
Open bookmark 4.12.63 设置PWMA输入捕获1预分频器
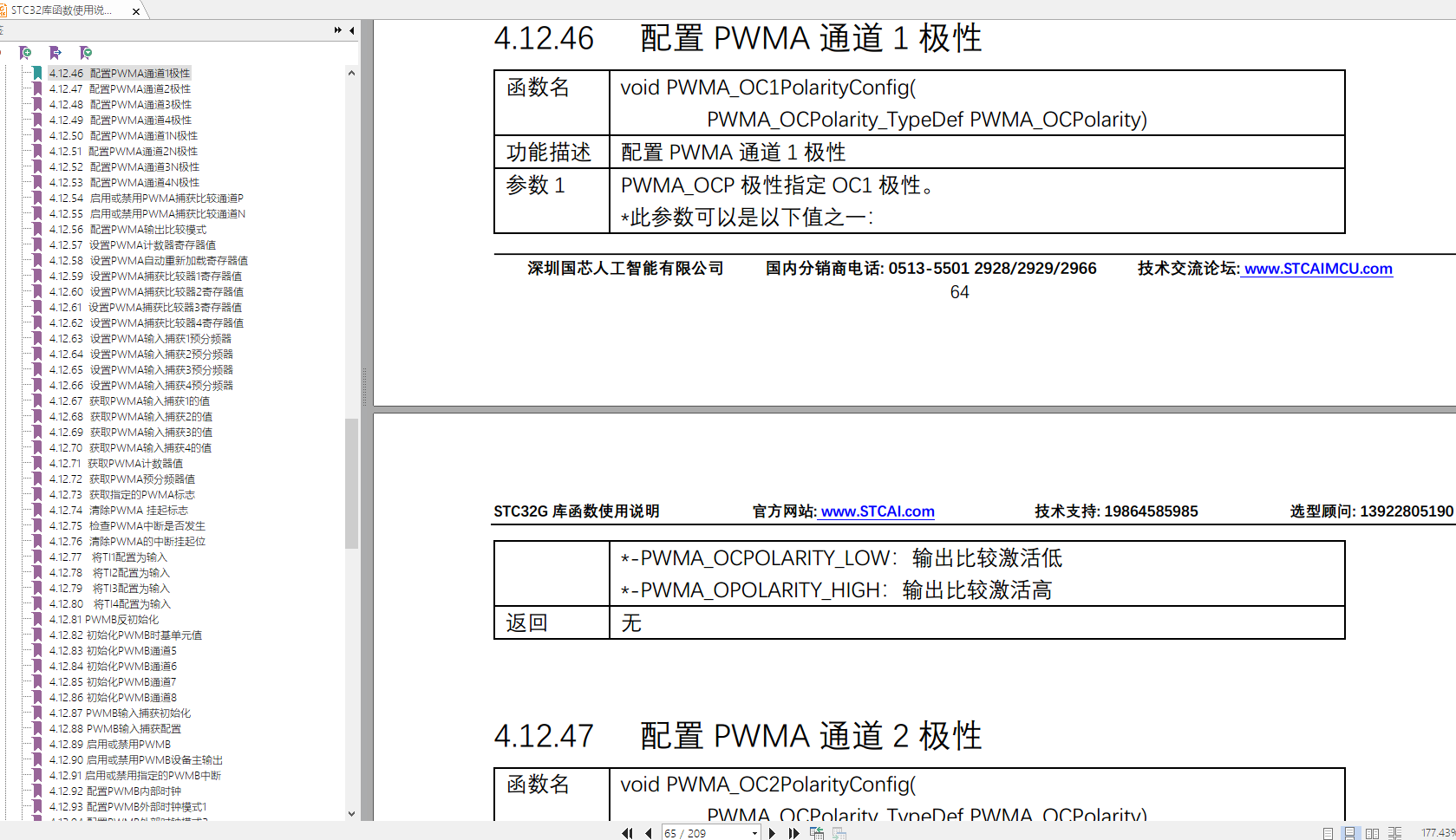[x=140, y=339]
